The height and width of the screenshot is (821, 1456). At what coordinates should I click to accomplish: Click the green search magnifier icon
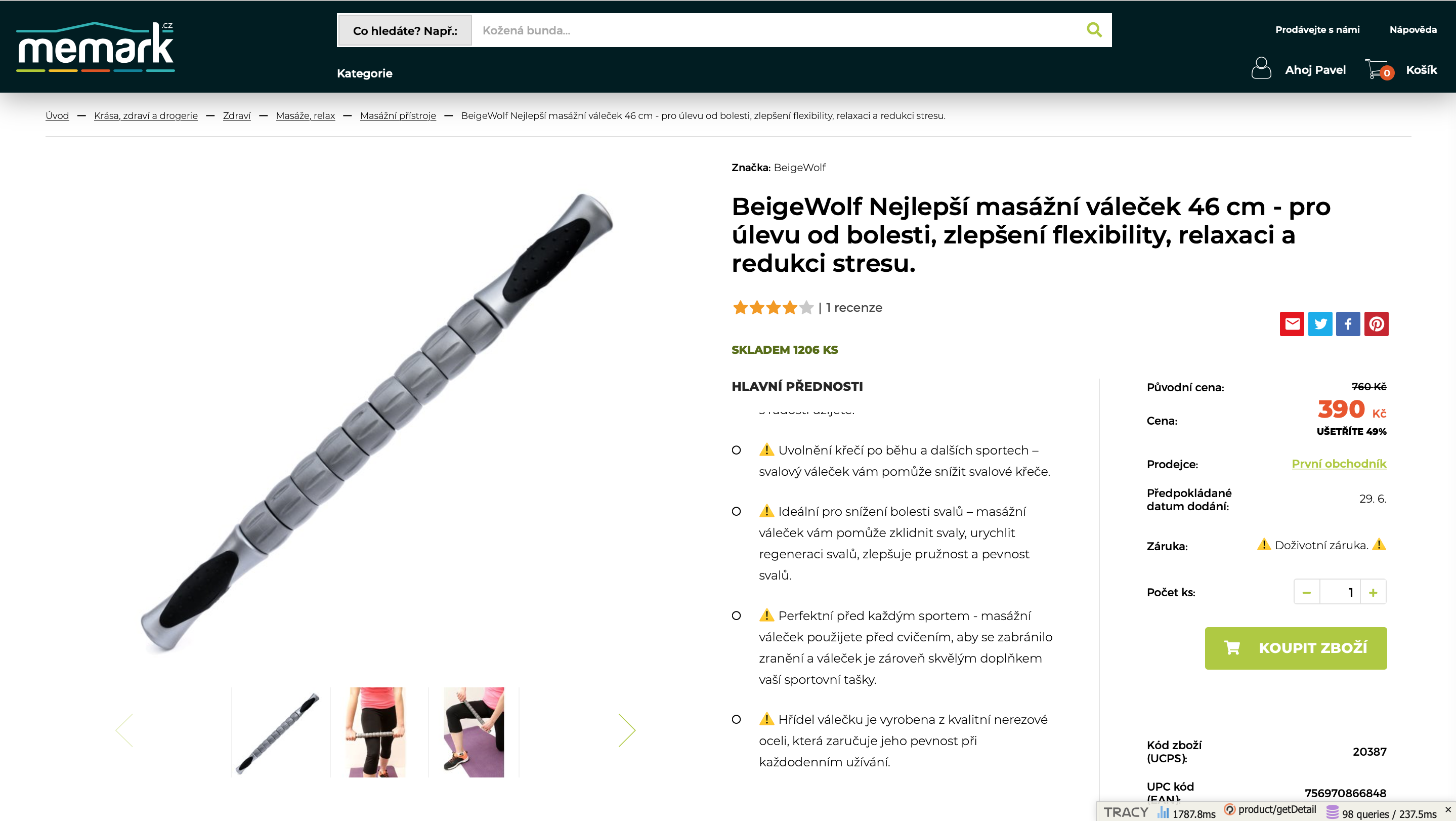(x=1094, y=30)
